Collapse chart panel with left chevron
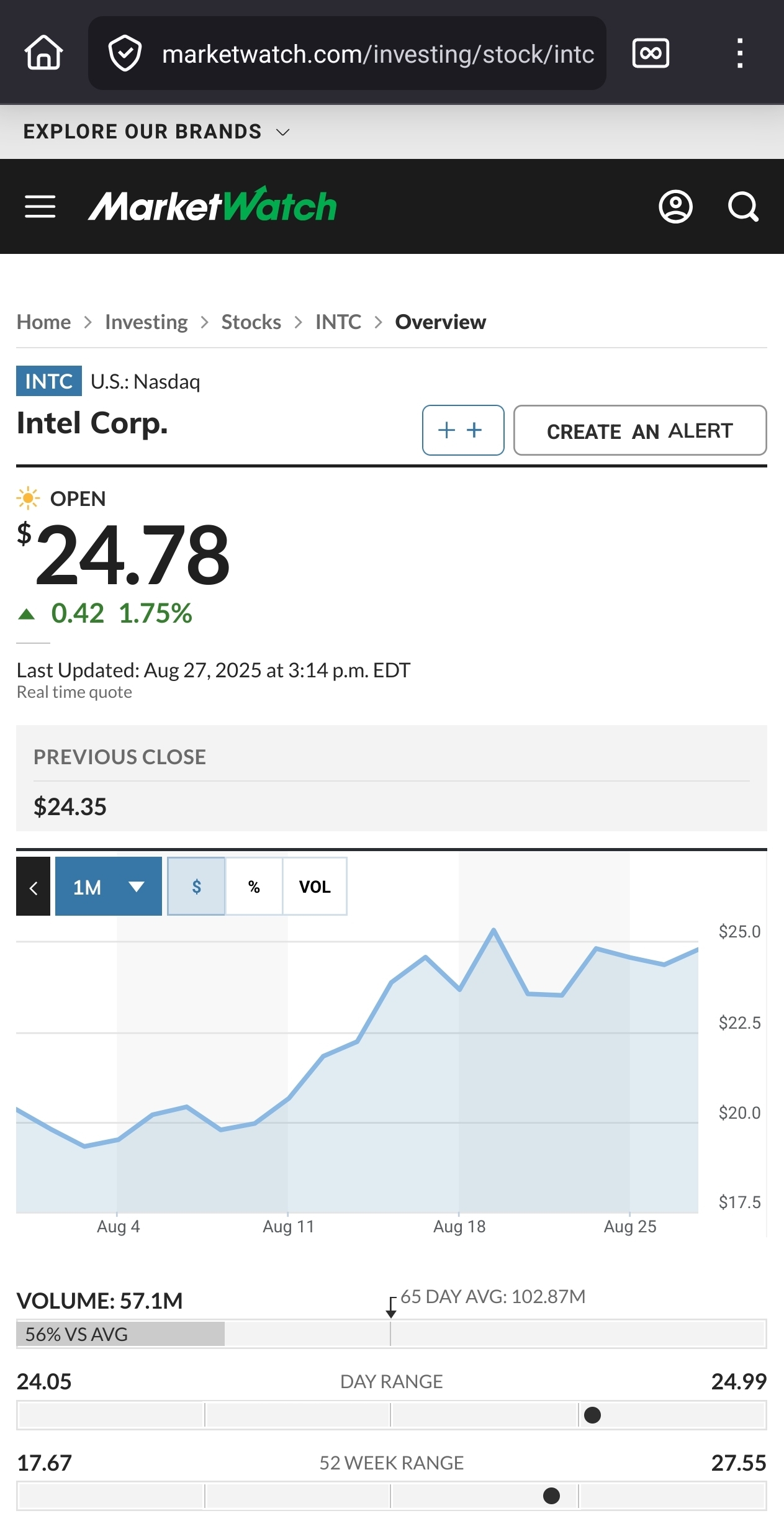 coord(34,887)
